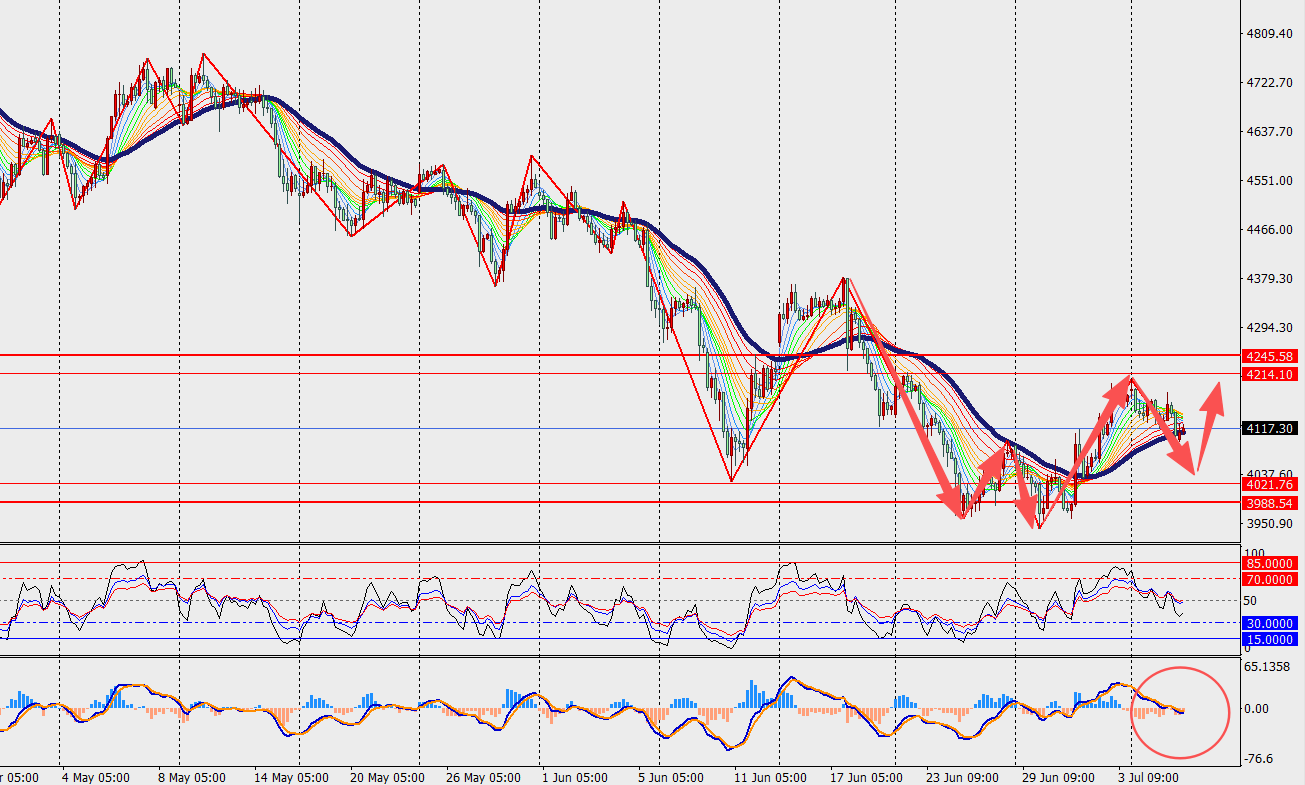
Task: Click the 4379.30 price axis value
Action: (x=1272, y=279)
